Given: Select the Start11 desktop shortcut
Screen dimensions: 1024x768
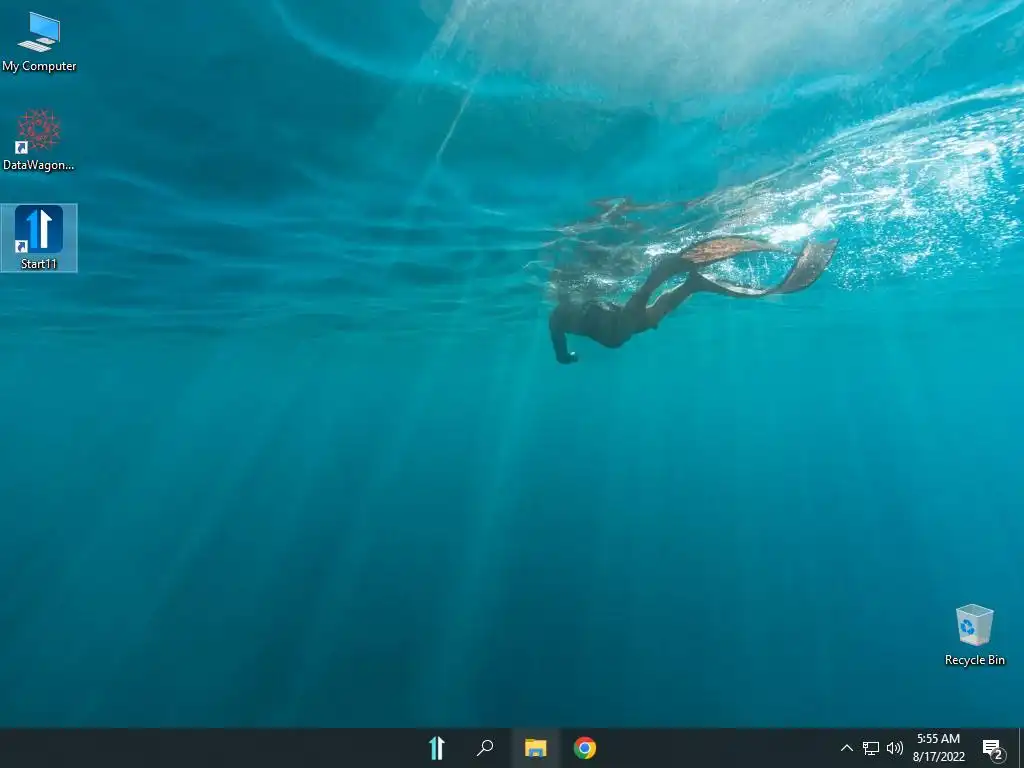Looking at the screenshot, I should [39, 238].
